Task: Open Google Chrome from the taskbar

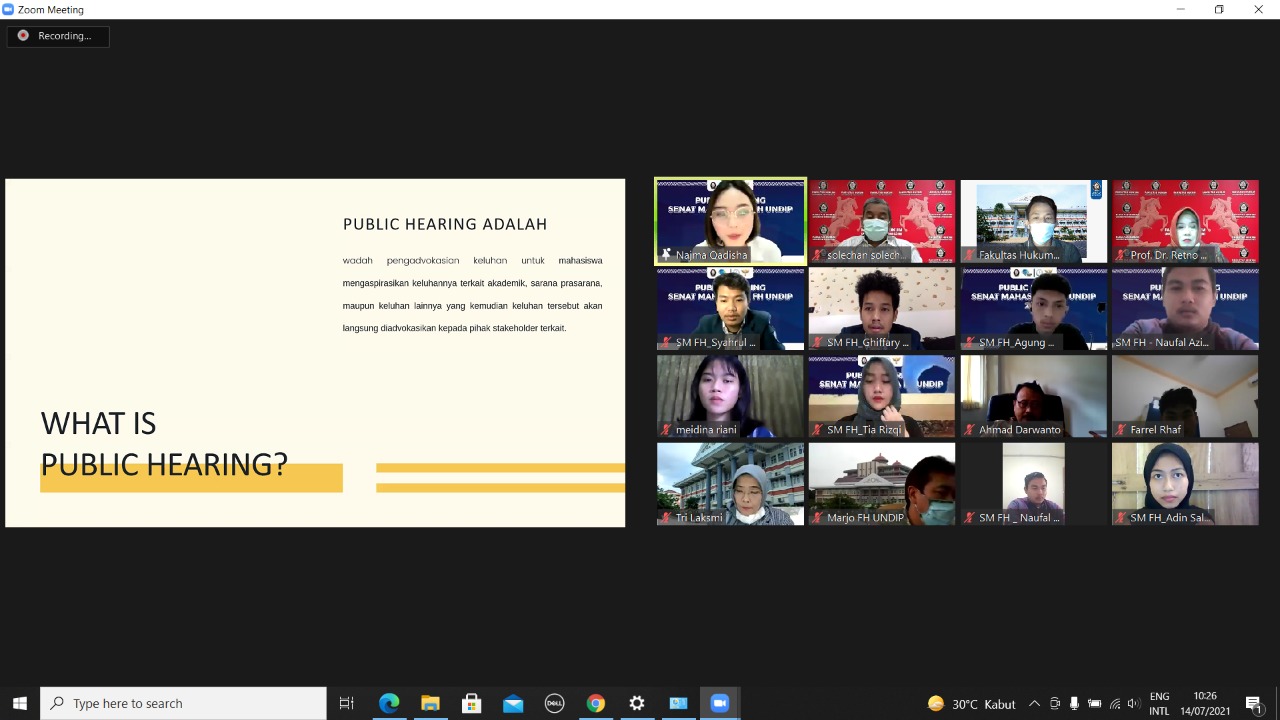Action: 596,703
